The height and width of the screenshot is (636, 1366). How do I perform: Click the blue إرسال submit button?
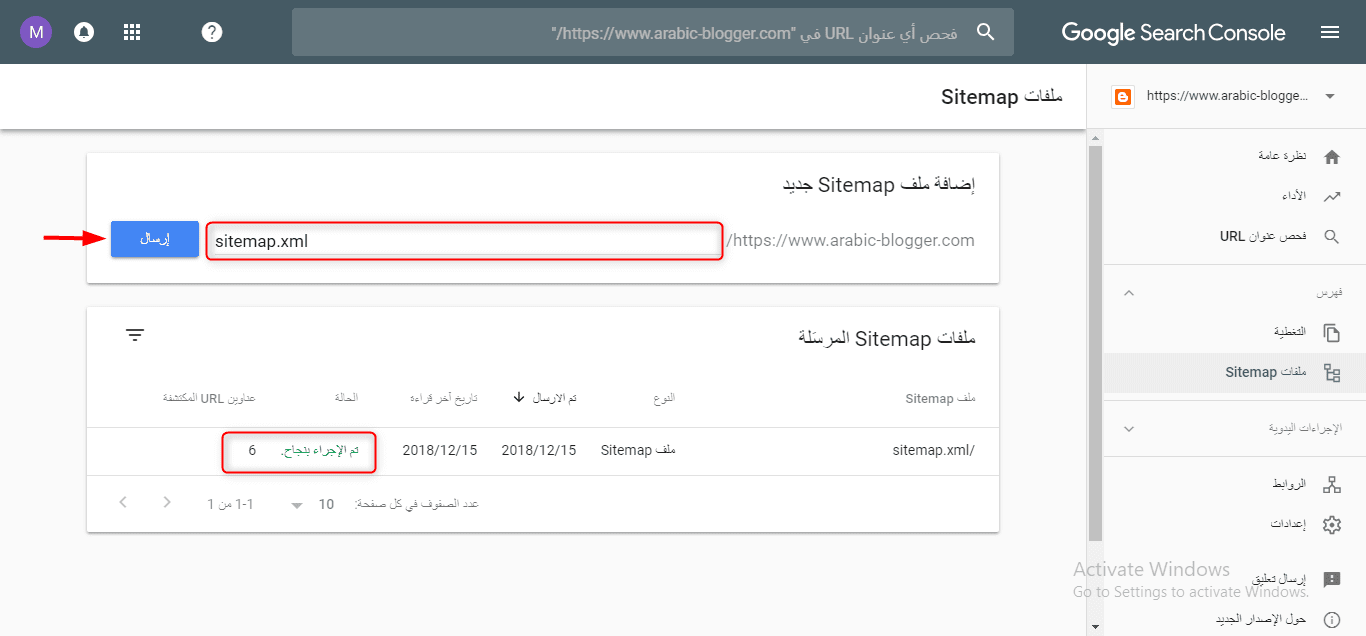155,239
